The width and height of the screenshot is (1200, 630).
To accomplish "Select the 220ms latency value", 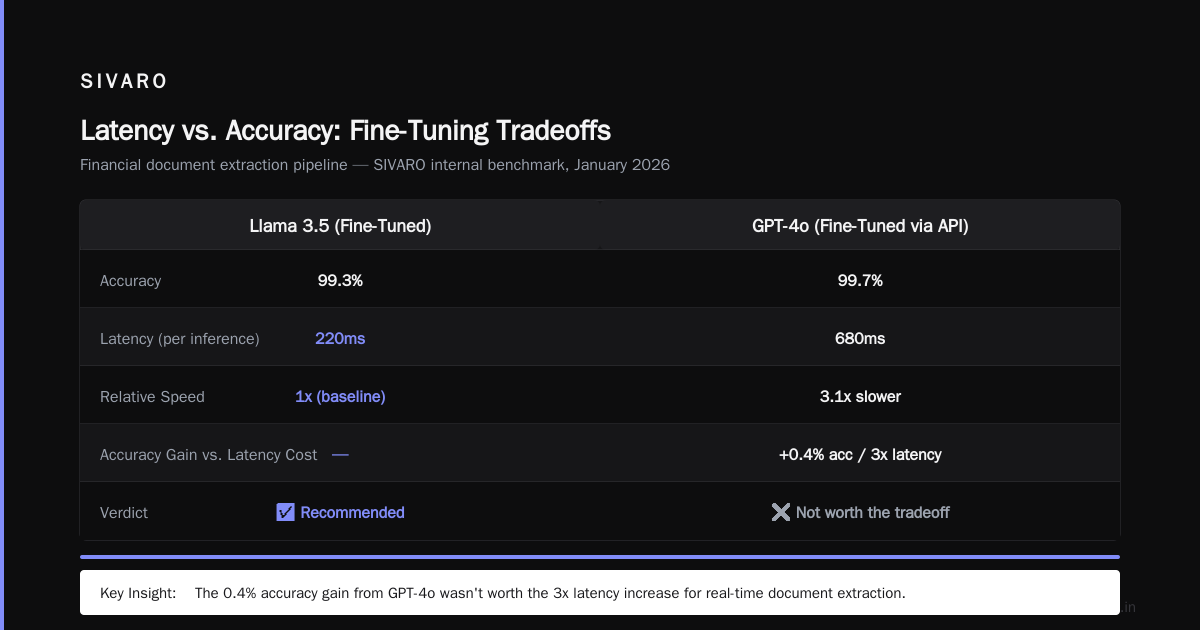I will [x=340, y=339].
